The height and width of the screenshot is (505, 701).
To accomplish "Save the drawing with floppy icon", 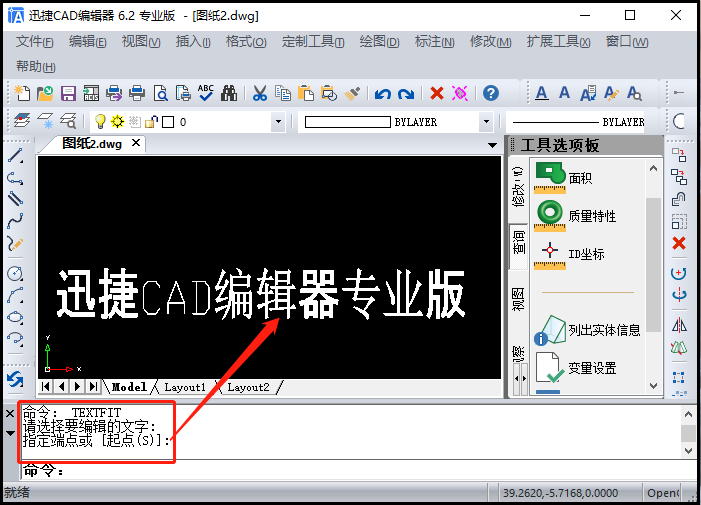I will (x=68, y=93).
